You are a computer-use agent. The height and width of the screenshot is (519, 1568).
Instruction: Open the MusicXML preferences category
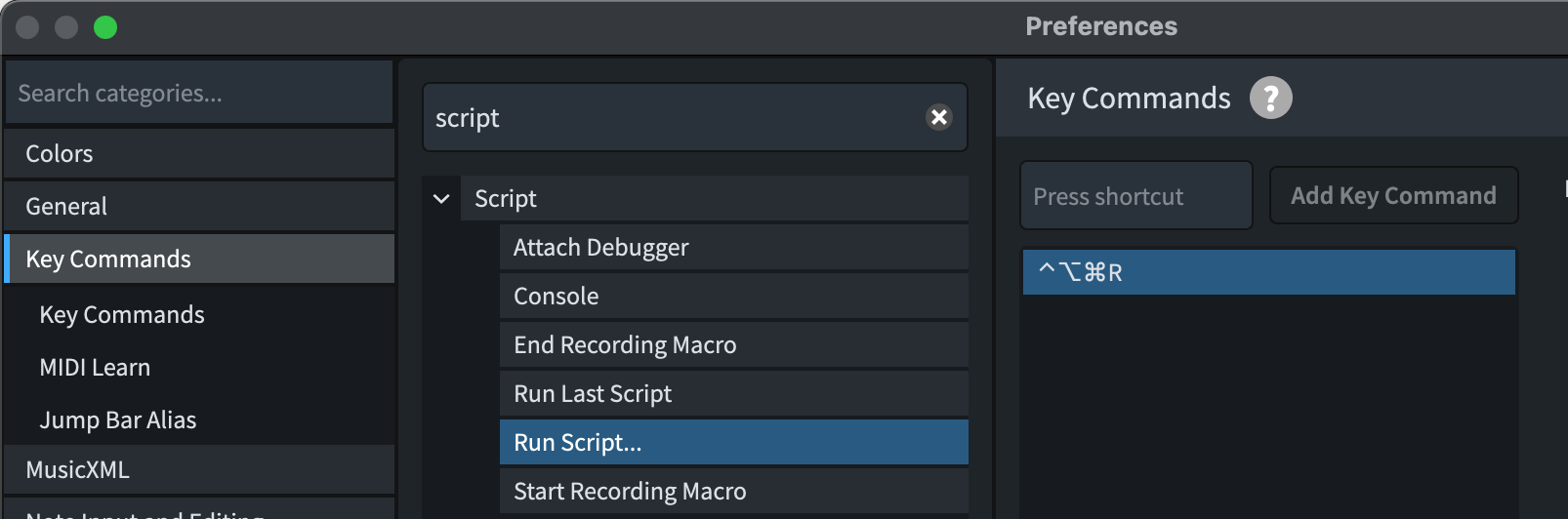tap(199, 469)
